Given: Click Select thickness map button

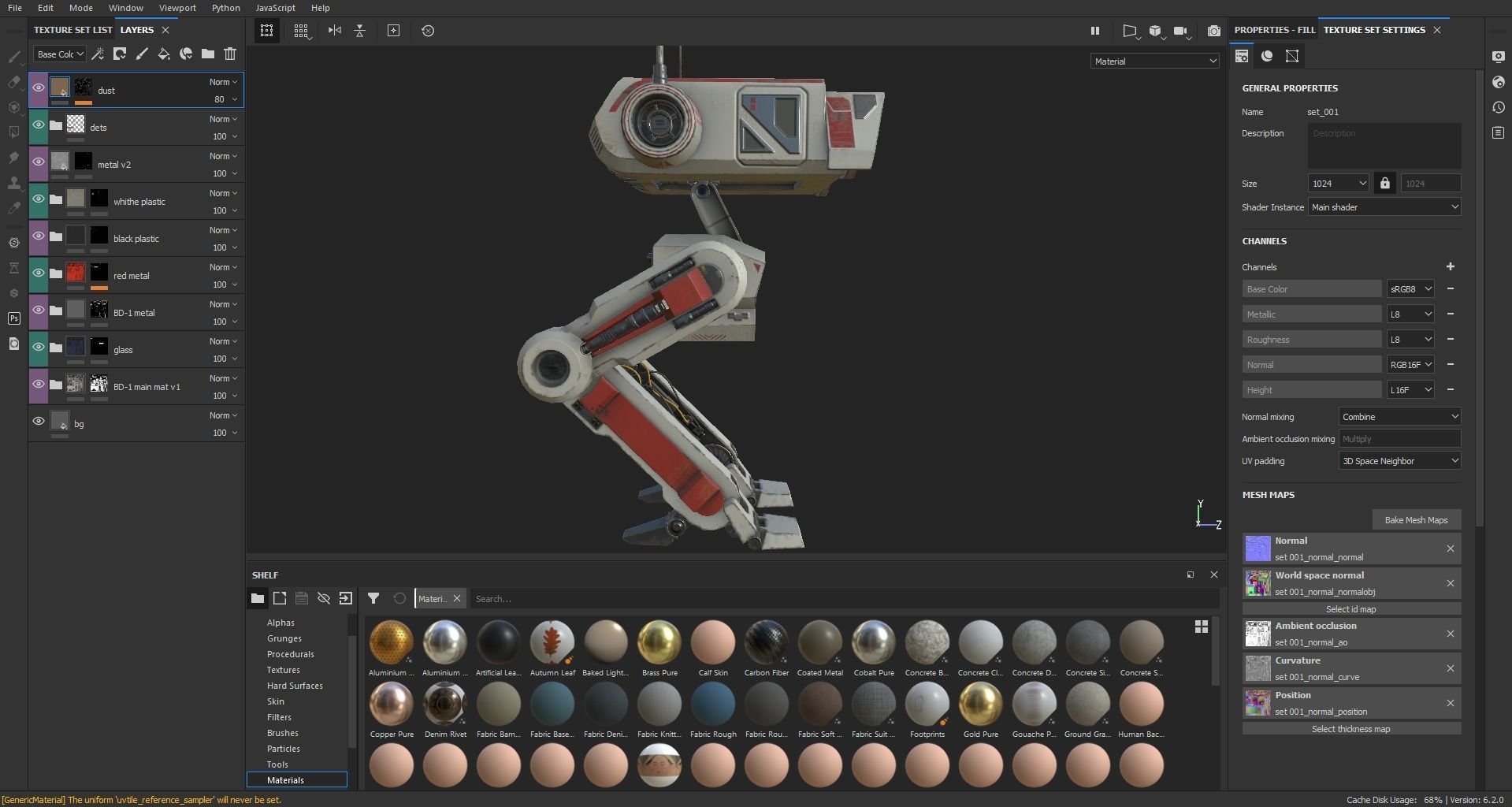Looking at the screenshot, I should (x=1351, y=729).
